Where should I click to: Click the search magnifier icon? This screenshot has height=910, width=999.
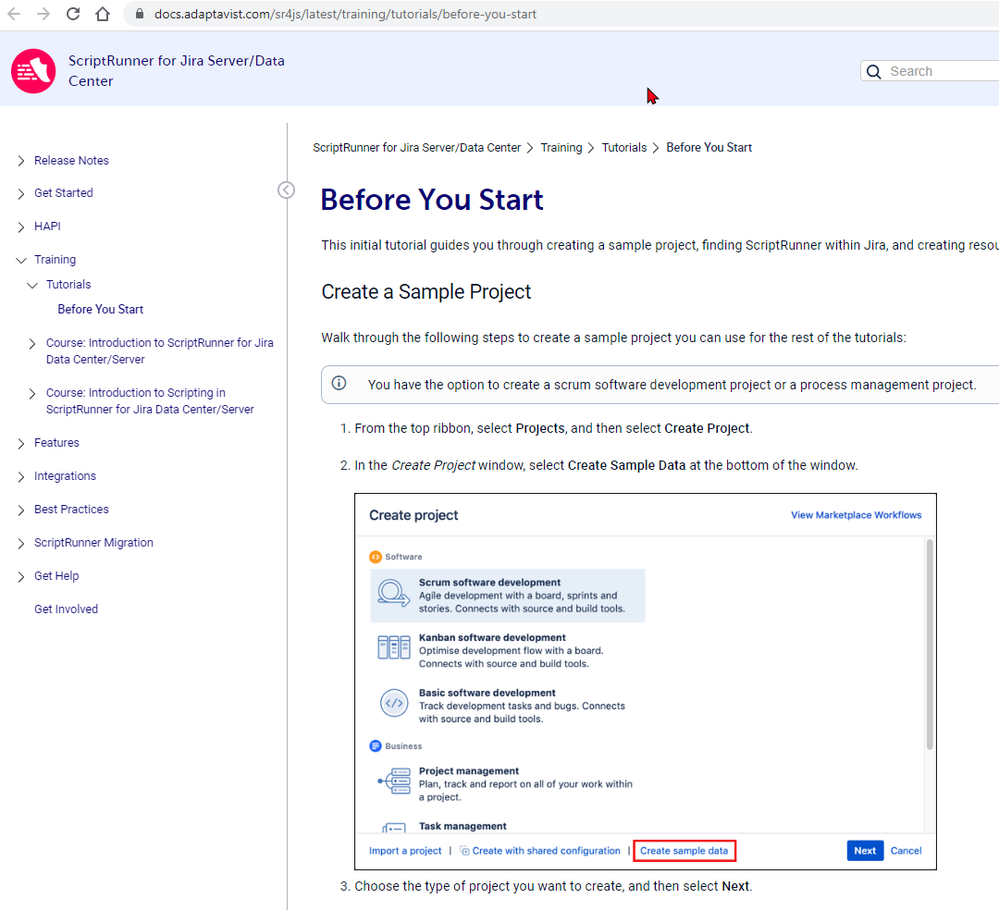[x=874, y=71]
